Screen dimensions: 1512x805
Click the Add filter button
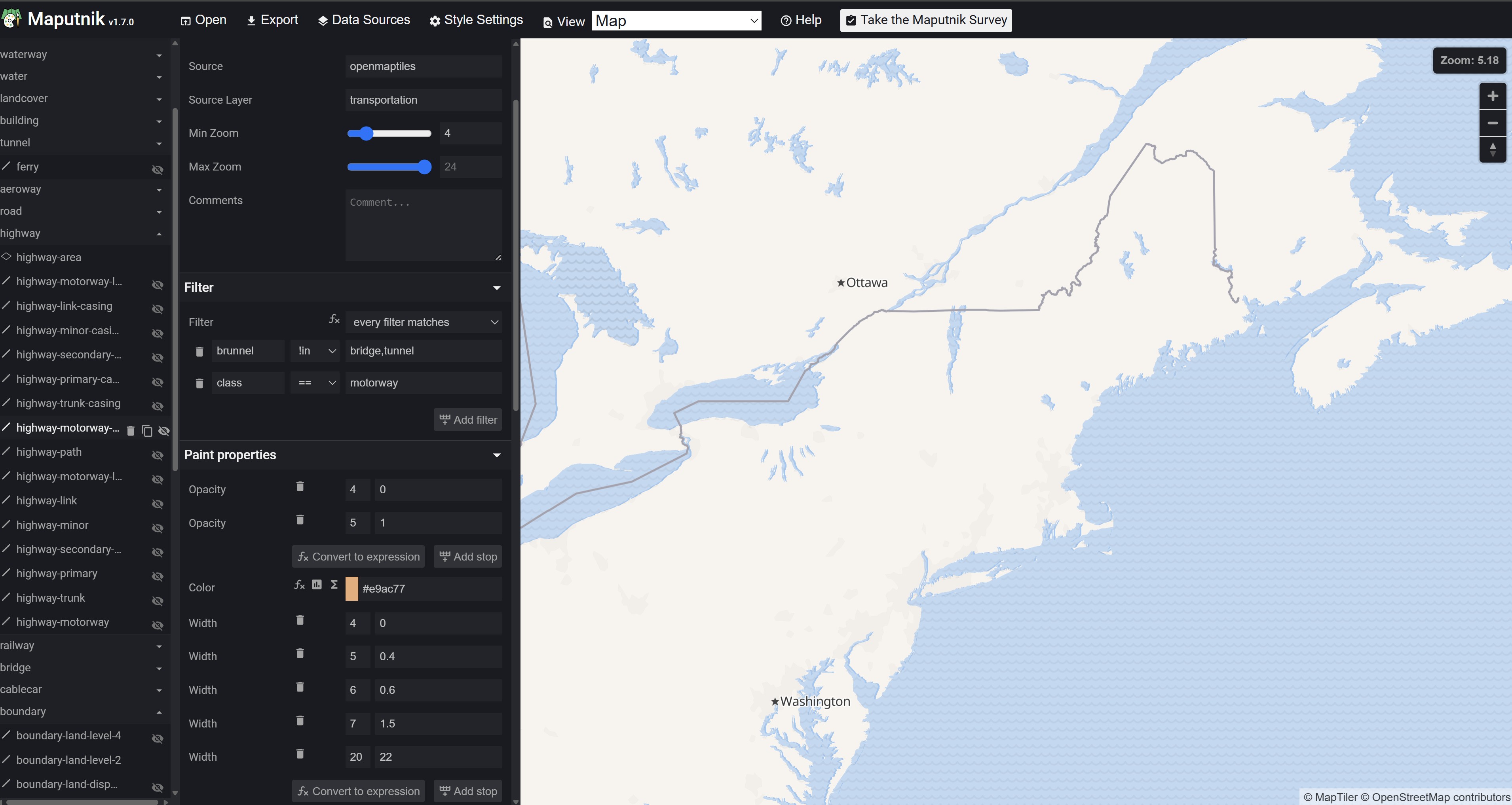pos(468,420)
